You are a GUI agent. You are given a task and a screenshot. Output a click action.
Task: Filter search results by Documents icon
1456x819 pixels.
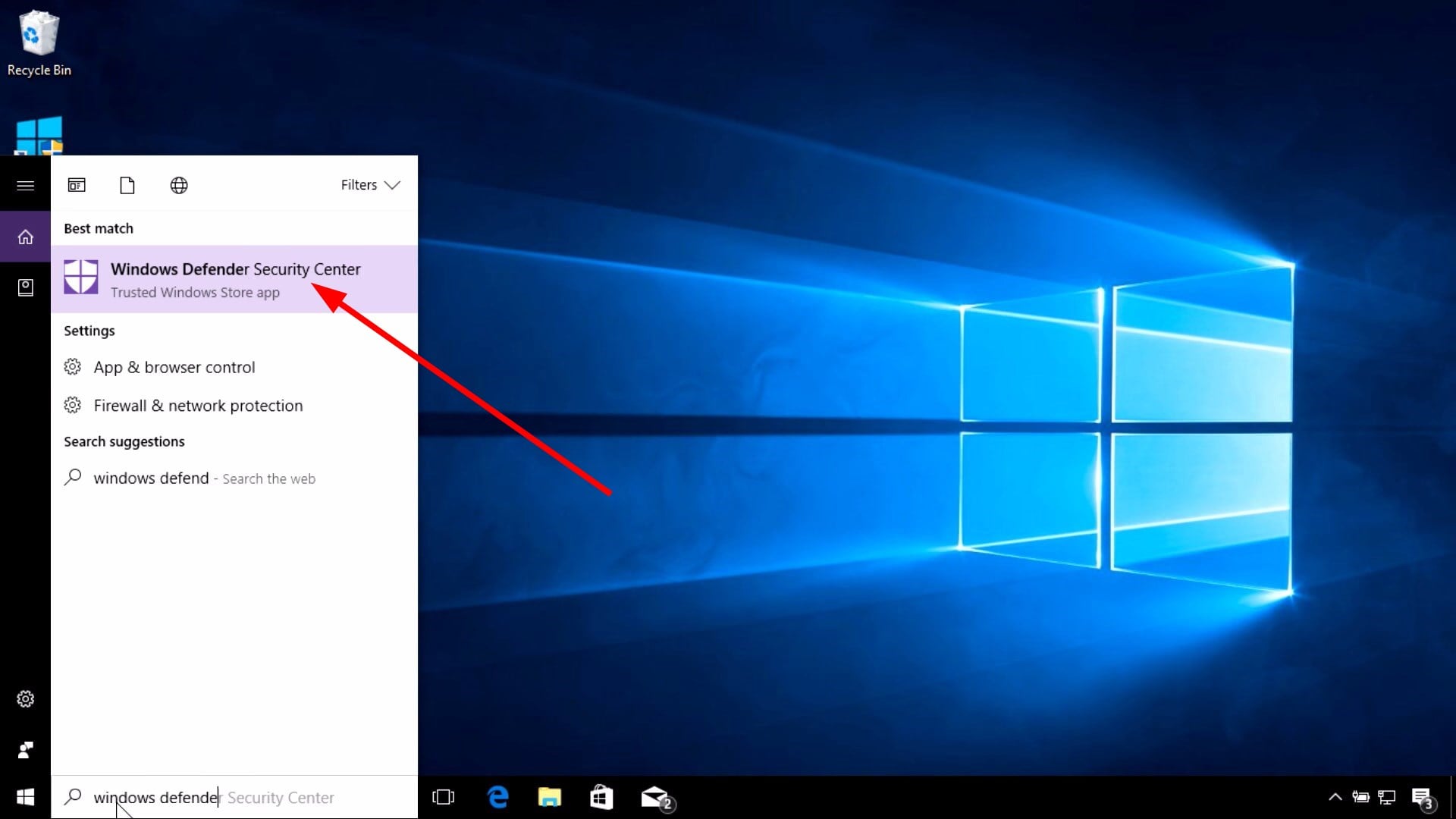click(x=127, y=185)
